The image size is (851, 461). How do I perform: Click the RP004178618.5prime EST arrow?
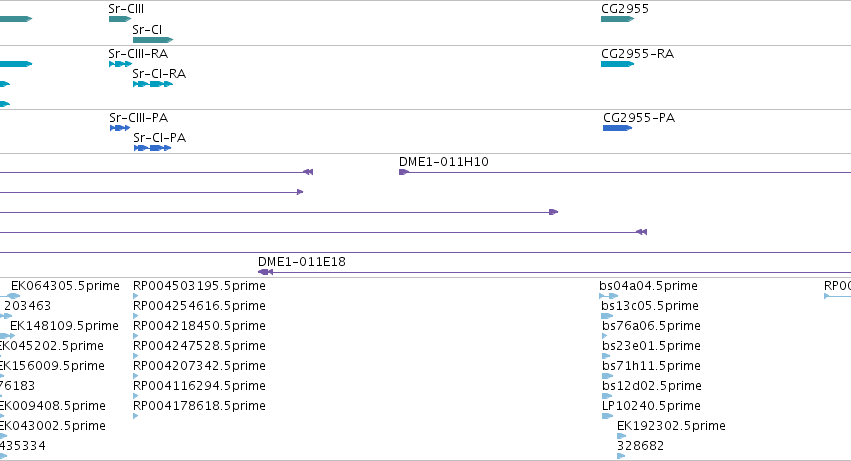(136, 416)
